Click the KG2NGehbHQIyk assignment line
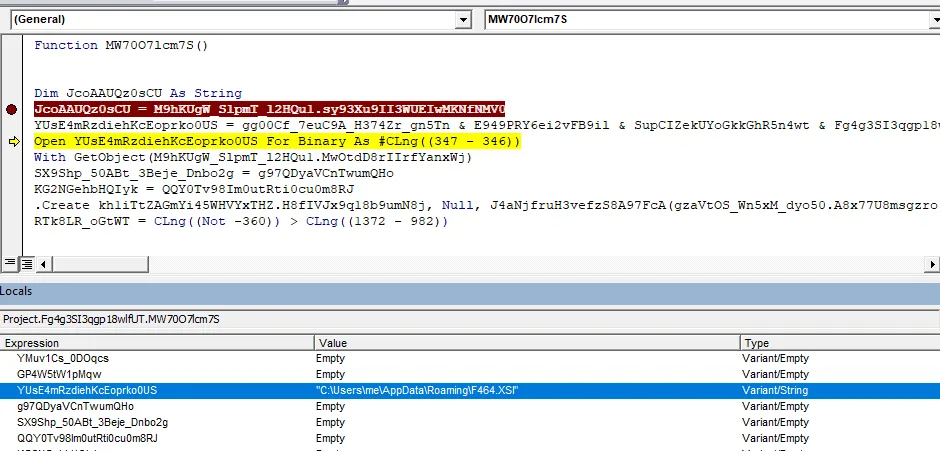This screenshot has height=451, width=940. (x=194, y=190)
